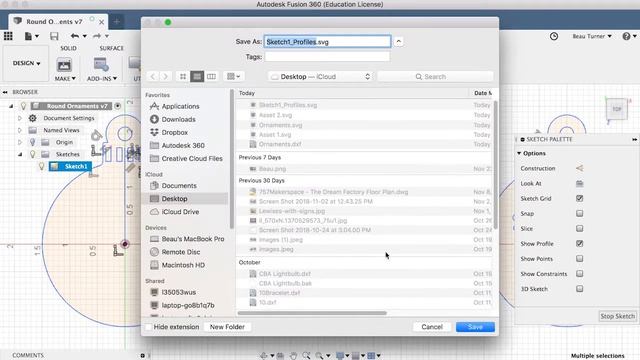
Task: Enable Show Constraints checkbox
Action: click(580, 274)
